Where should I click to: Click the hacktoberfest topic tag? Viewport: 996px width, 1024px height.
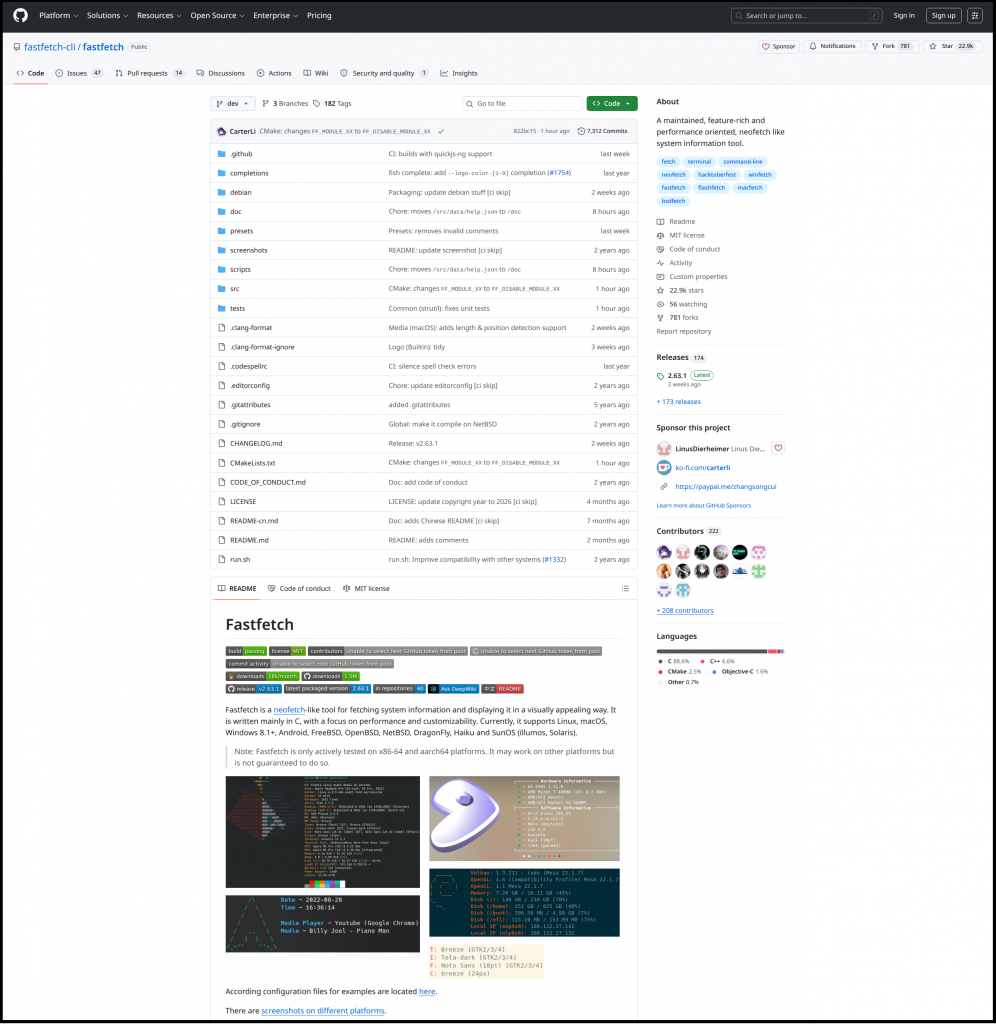click(716, 174)
